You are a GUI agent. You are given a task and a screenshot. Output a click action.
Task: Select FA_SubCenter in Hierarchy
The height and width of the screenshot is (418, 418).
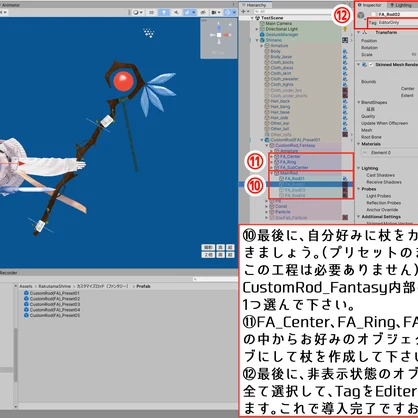pos(294,168)
